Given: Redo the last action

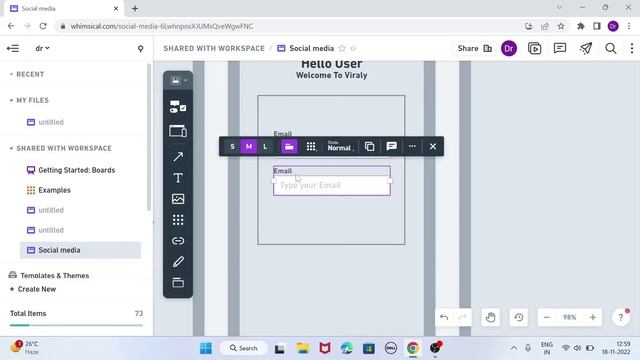Looking at the screenshot, I should pyautogui.click(x=463, y=318).
